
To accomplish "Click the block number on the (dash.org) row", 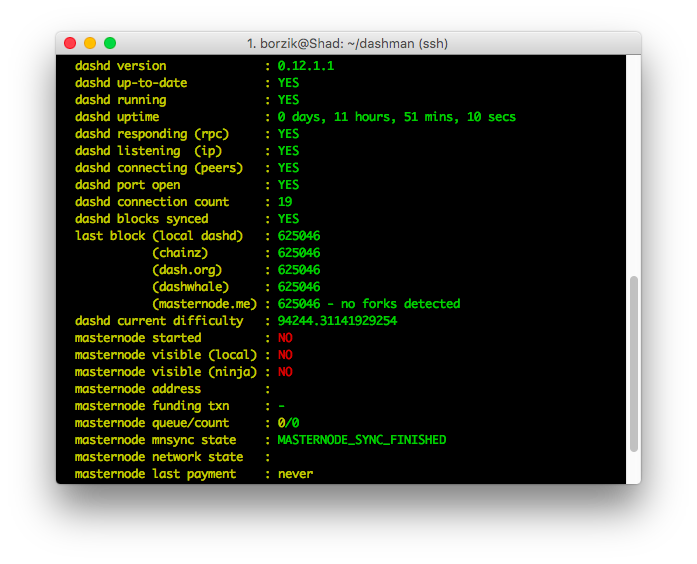I will tap(299, 270).
